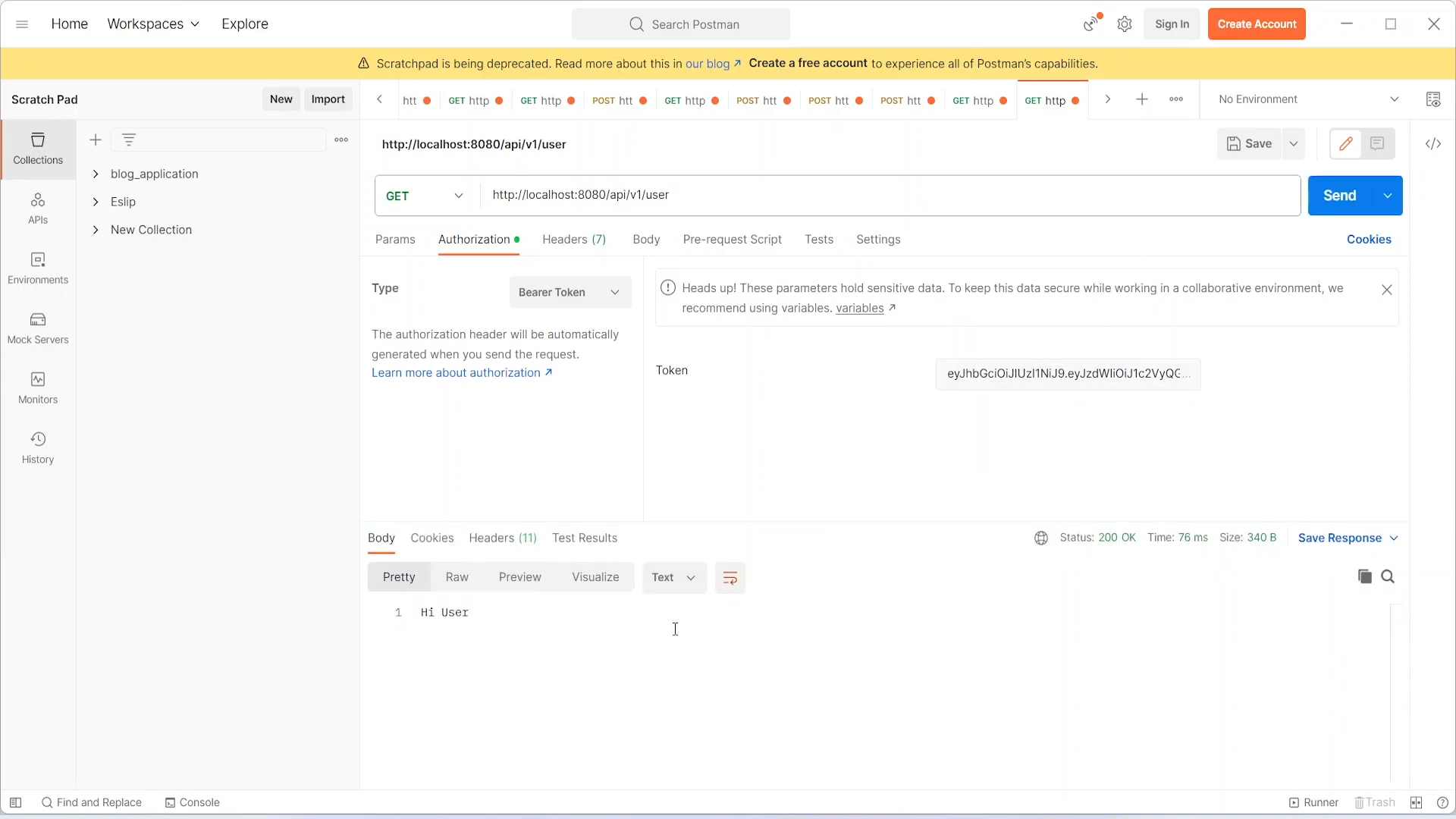Viewport: 1456px width, 819px height.
Task: Open auth Type Bearer Token dropdown
Action: point(570,292)
